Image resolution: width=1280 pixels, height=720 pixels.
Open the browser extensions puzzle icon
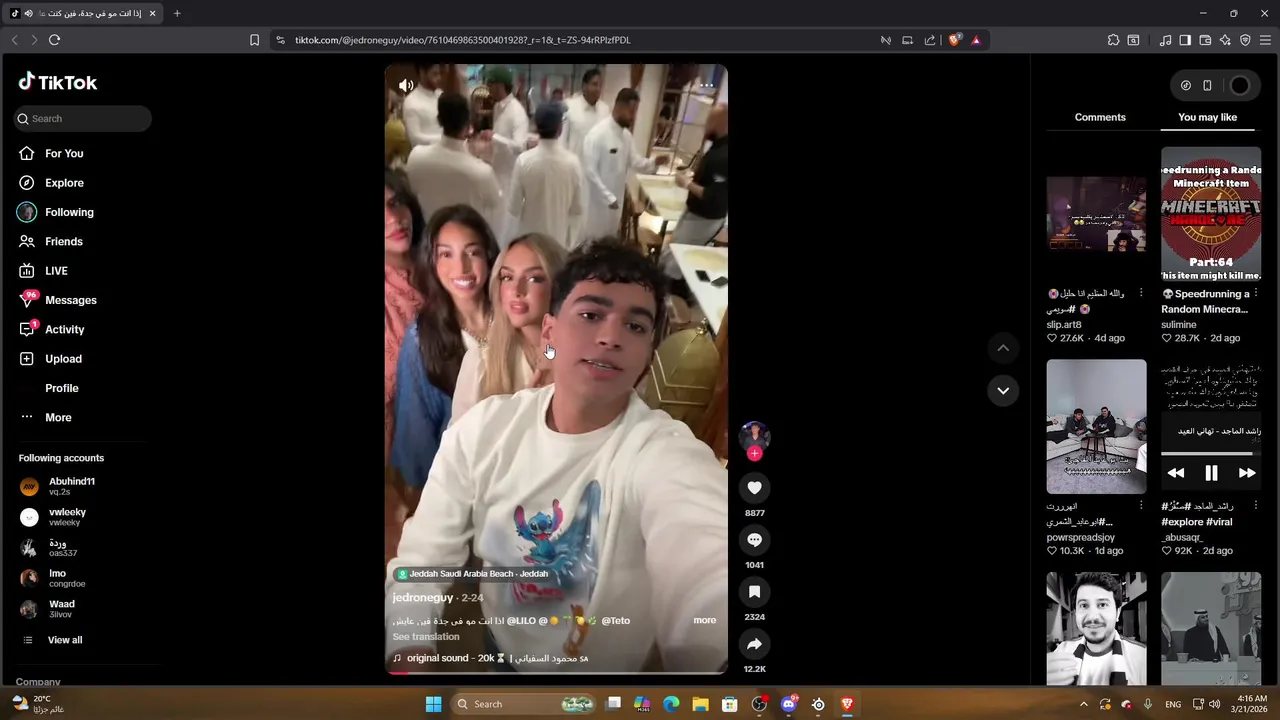coord(1113,40)
